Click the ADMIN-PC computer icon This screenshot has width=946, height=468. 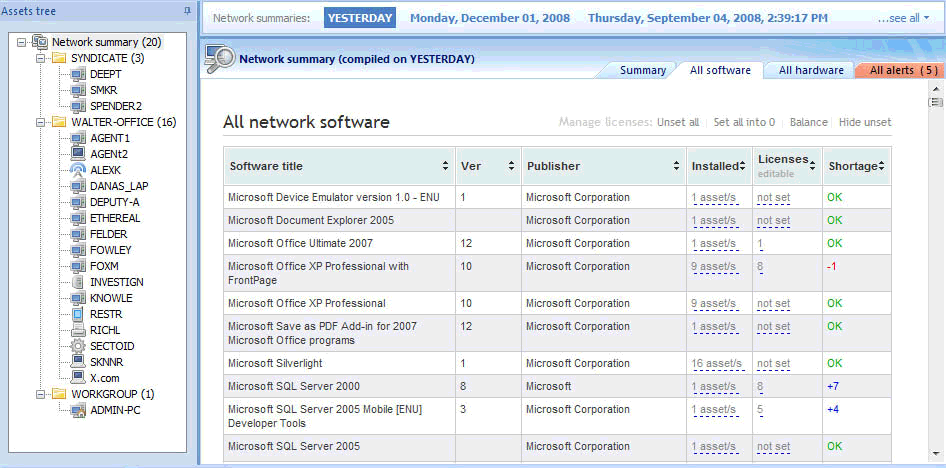pos(78,410)
